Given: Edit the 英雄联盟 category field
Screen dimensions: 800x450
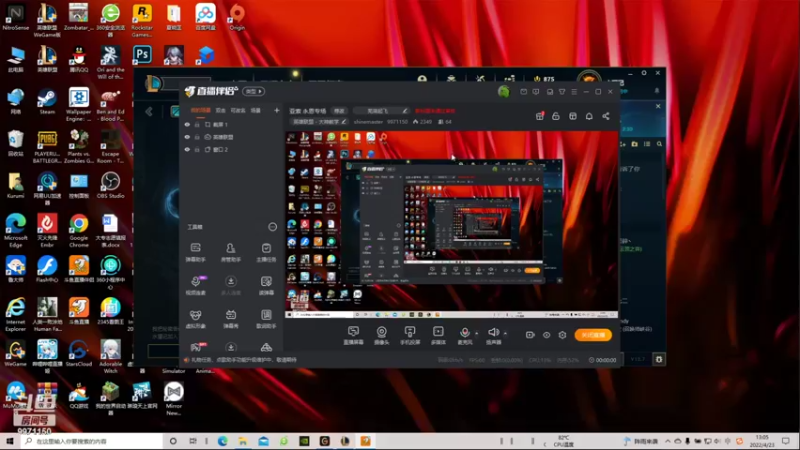Looking at the screenshot, I should 319,122.
